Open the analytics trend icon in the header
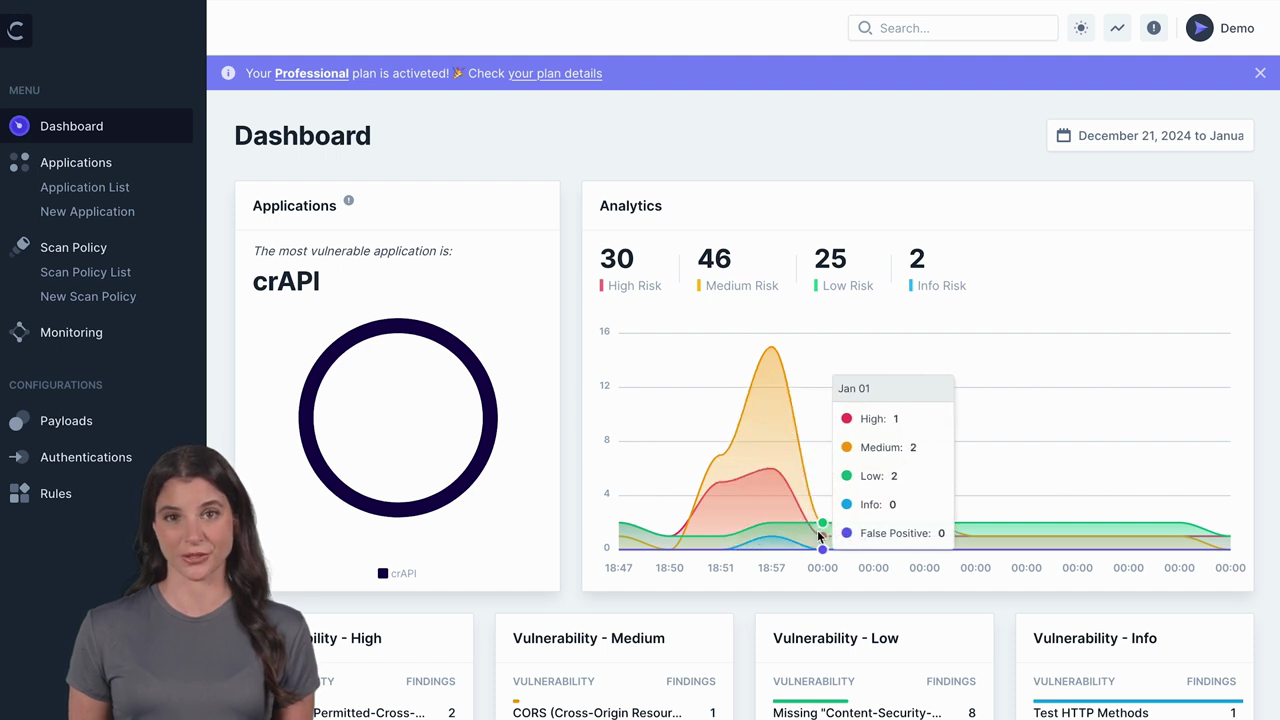Viewport: 1280px width, 720px height. [1117, 28]
